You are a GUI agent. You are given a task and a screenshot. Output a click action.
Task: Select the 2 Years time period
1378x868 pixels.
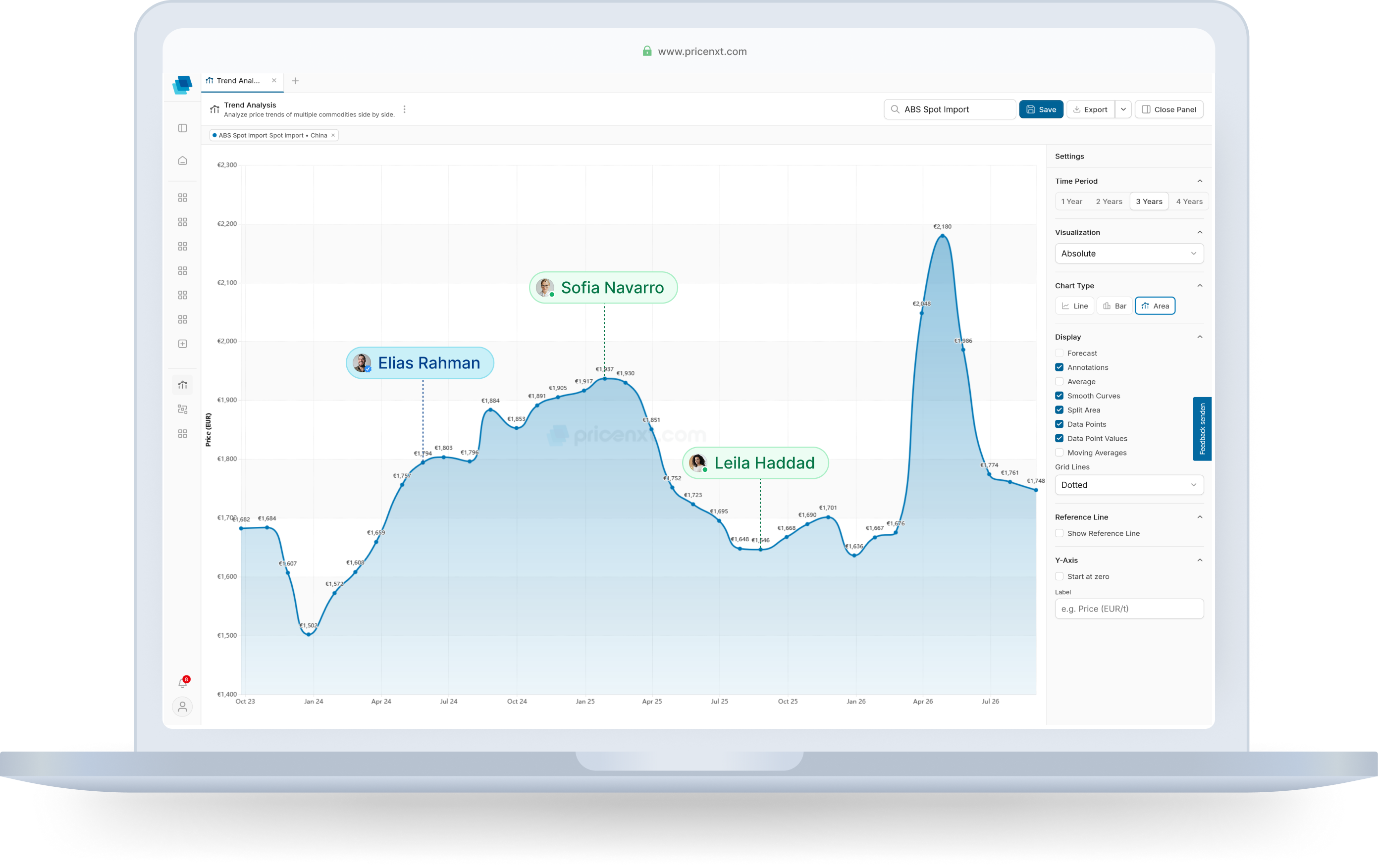coord(1109,202)
